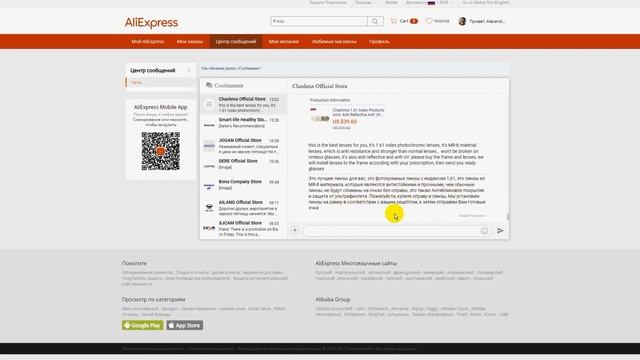Screen dimensions: 640x360
Task: Click the Chashma store avatar icon
Action: 209,105
